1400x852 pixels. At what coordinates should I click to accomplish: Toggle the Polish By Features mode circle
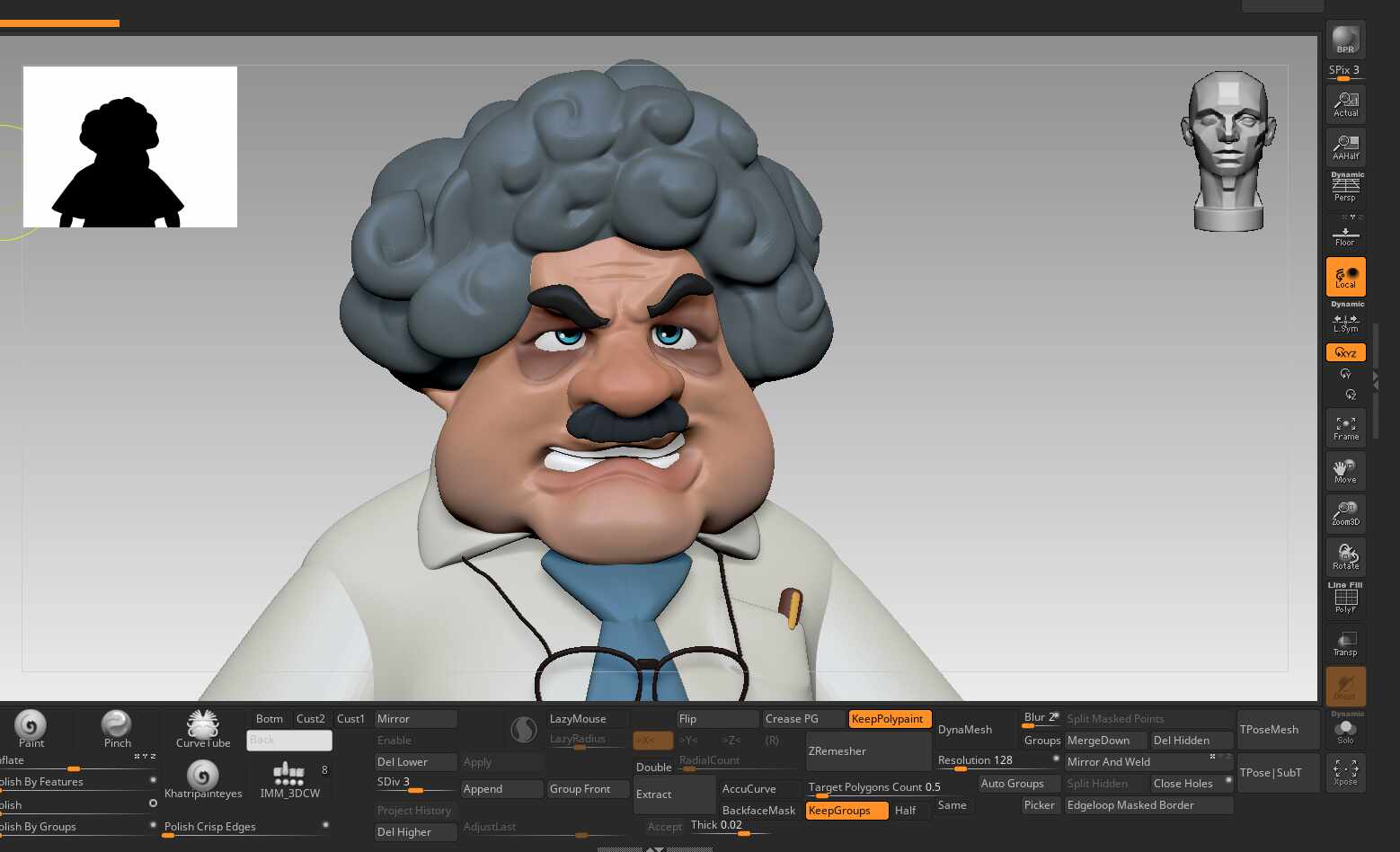point(153,780)
